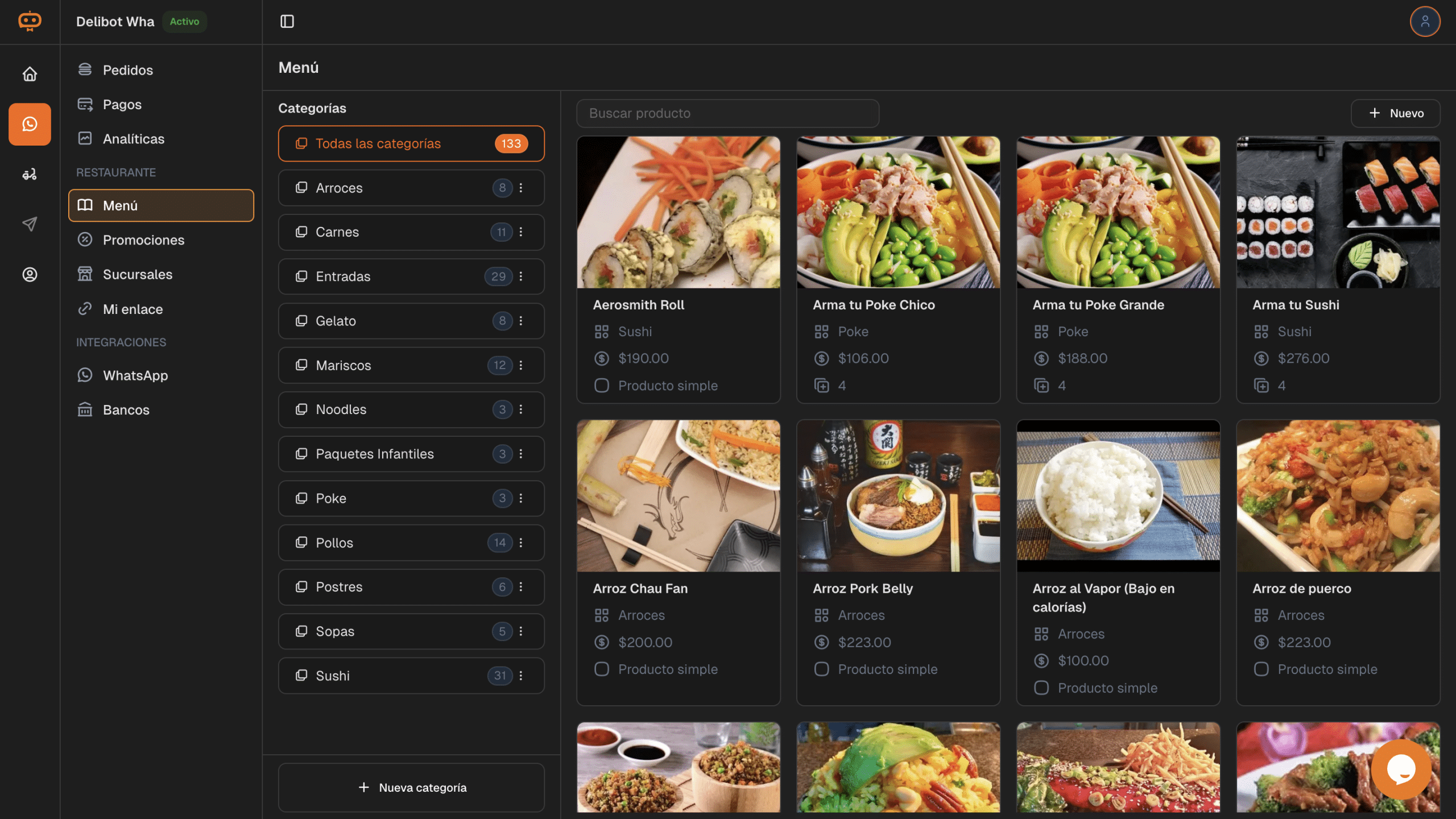Open the delivery scooter icon section
The width and height of the screenshot is (1456, 819).
point(30,174)
